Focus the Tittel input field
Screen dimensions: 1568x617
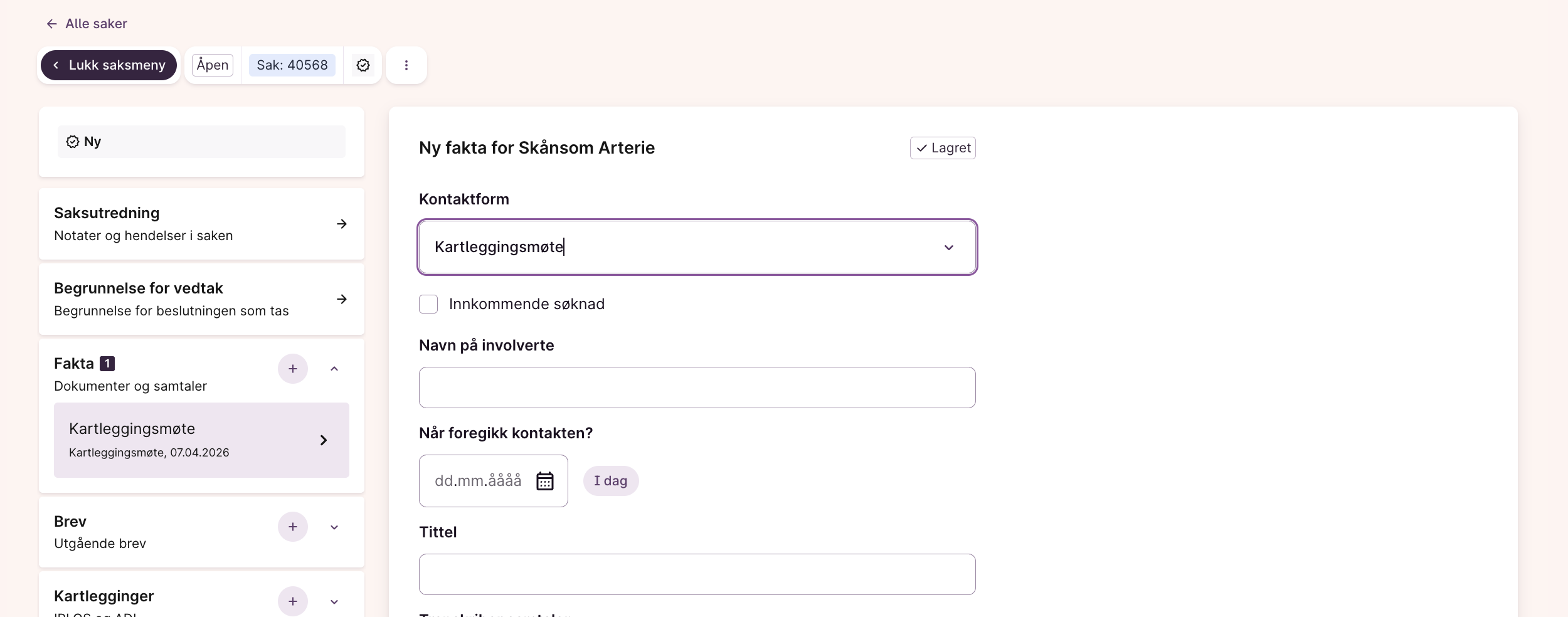[x=697, y=574]
